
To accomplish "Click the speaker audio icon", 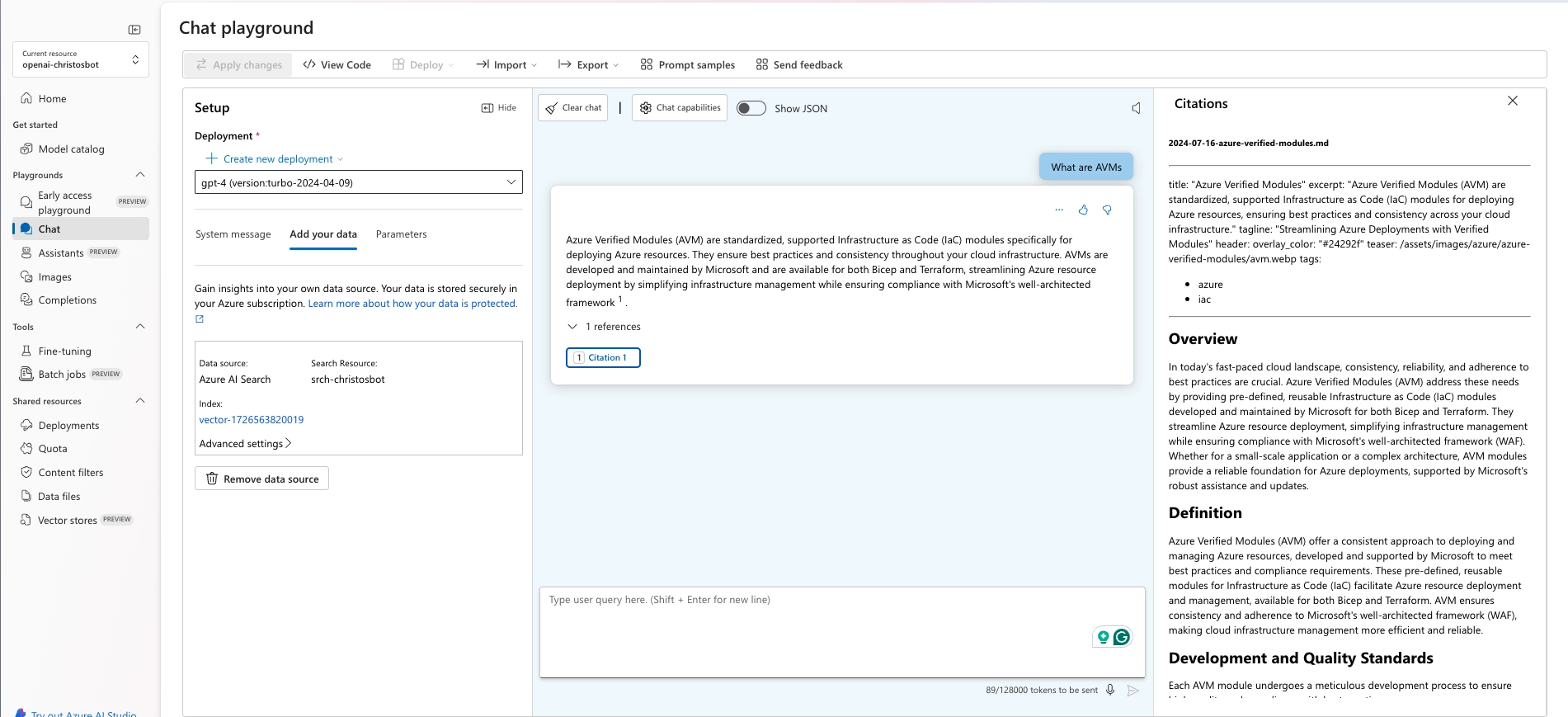I will [x=1136, y=108].
